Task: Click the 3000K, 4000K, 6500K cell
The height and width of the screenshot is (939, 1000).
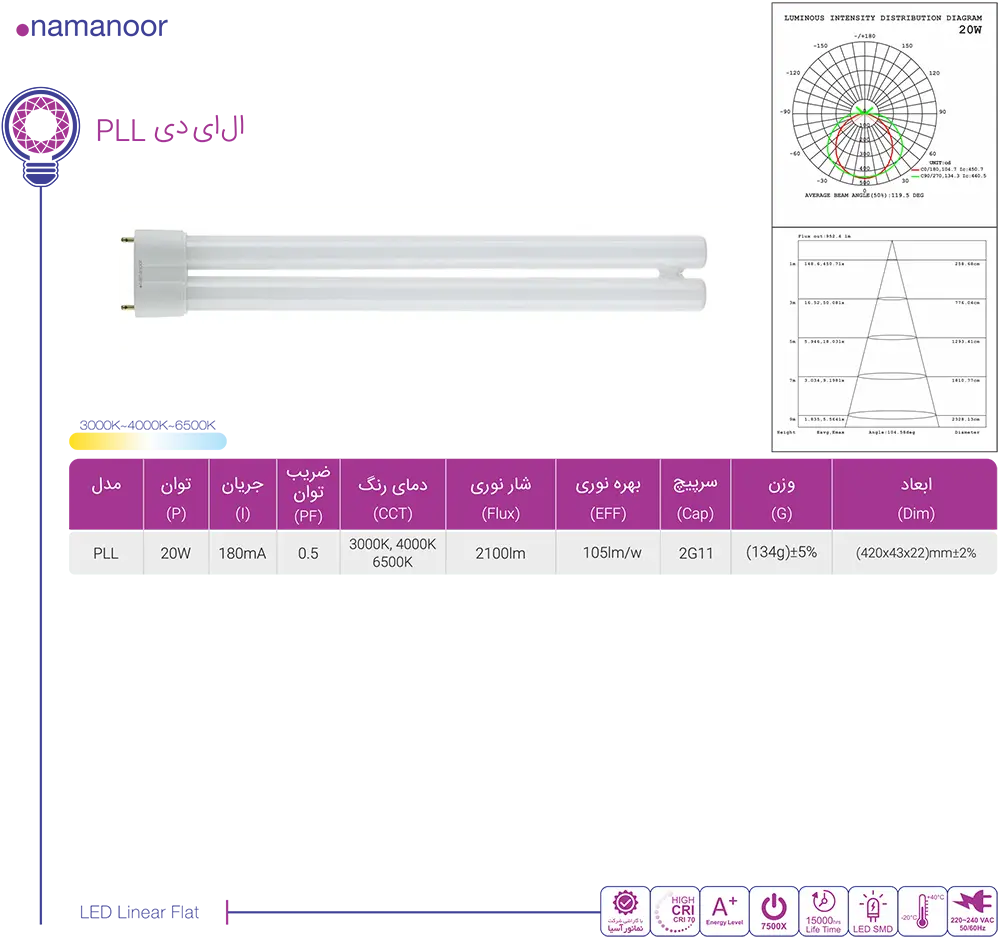Action: pos(392,553)
